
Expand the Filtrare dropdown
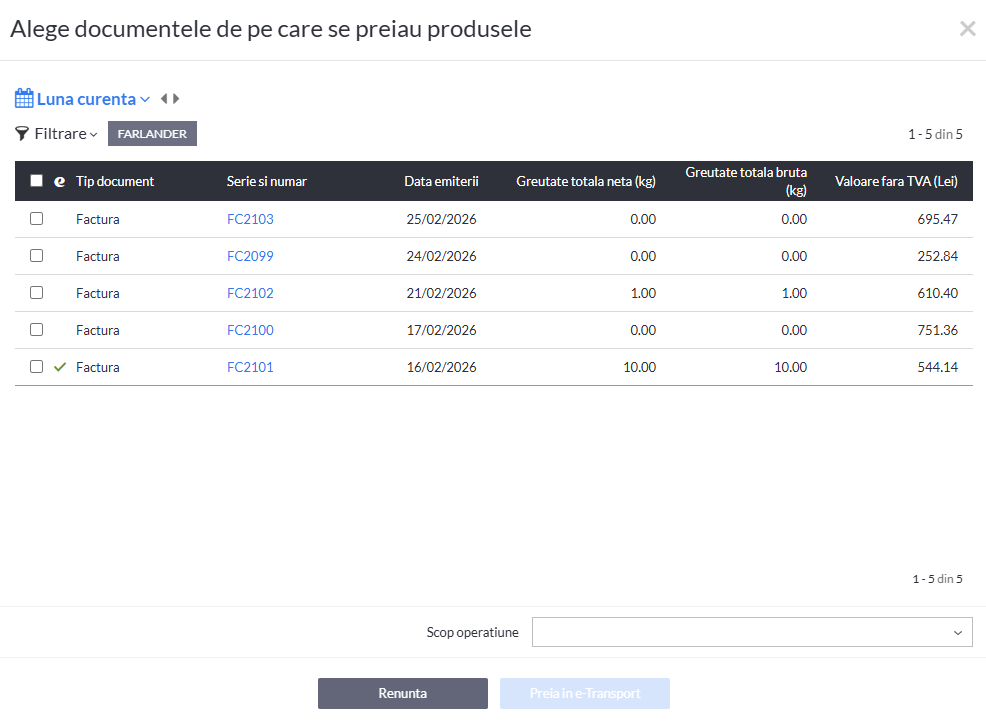point(66,134)
